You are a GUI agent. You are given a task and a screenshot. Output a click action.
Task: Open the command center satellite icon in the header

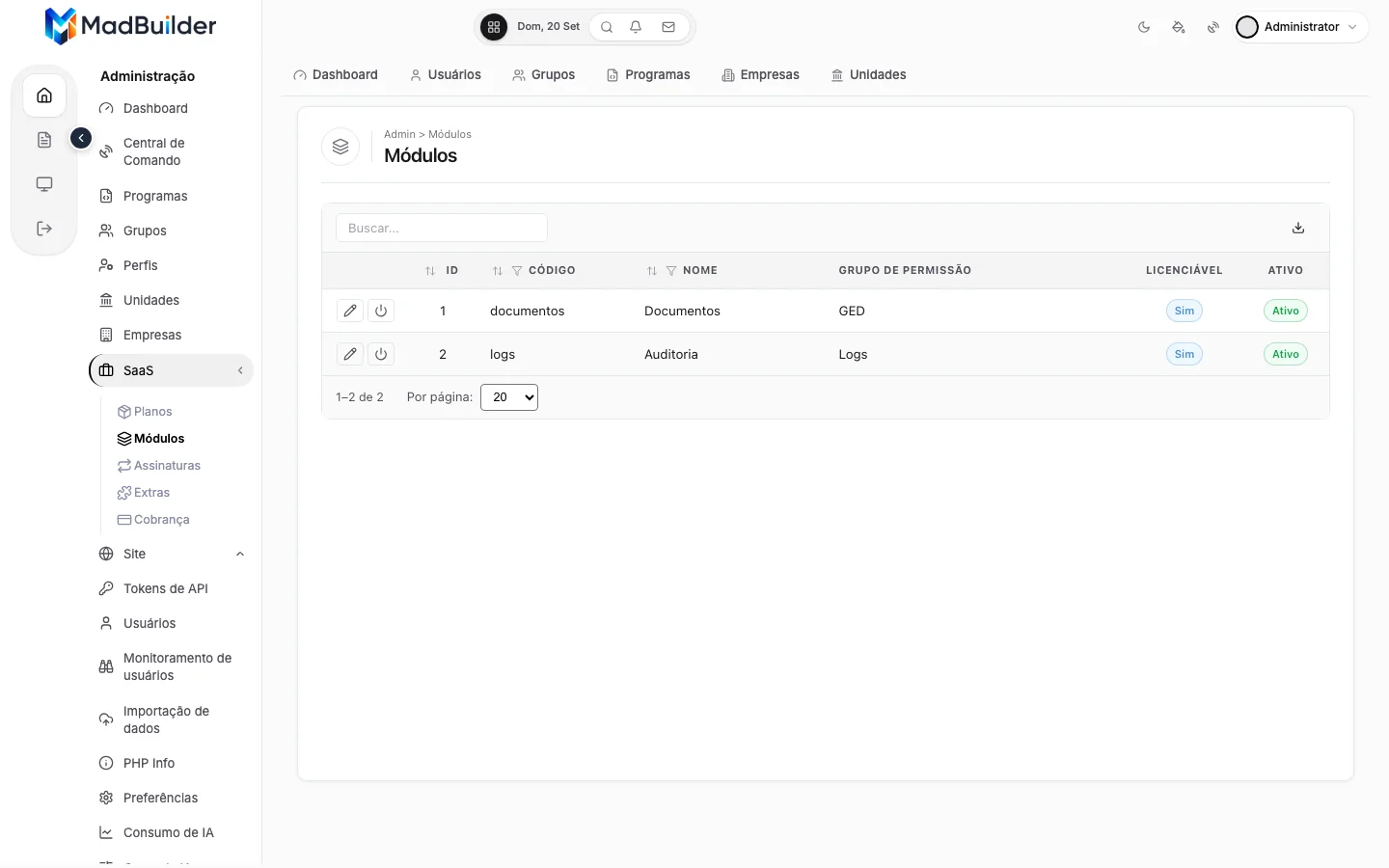[x=1213, y=27]
